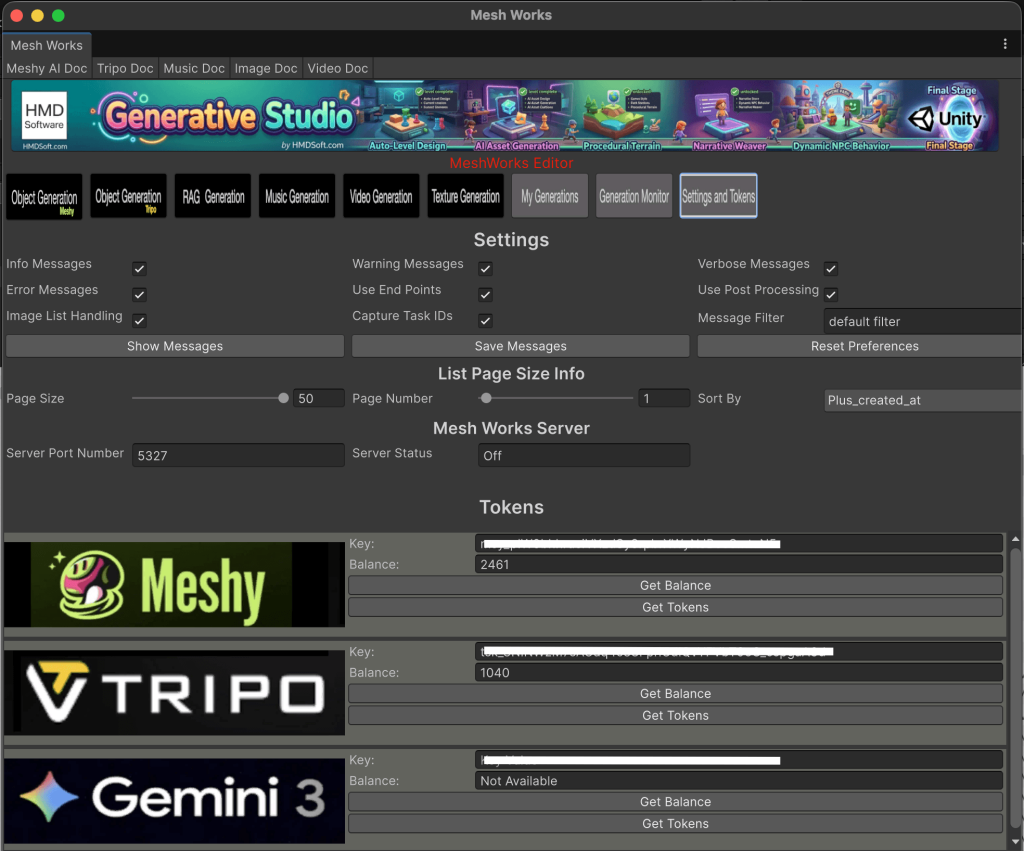The width and height of the screenshot is (1024, 851).
Task: Open the Sort By dropdown
Action: [x=923, y=400]
